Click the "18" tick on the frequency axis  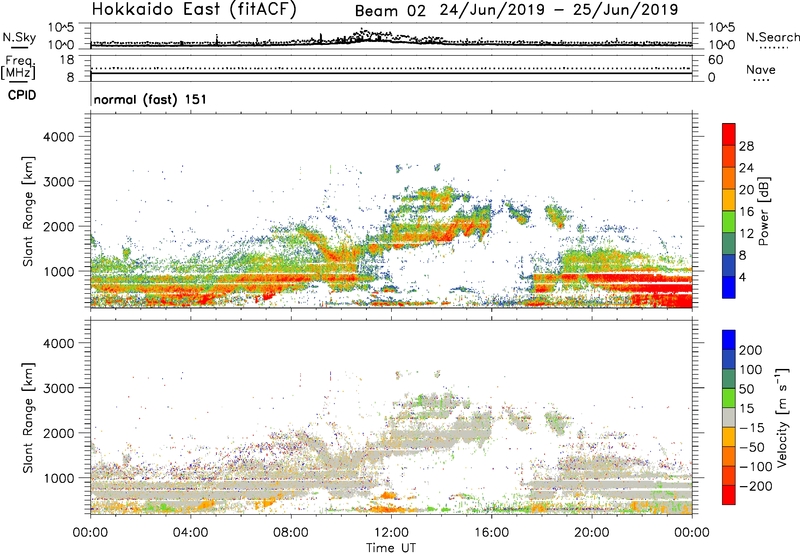67,60
